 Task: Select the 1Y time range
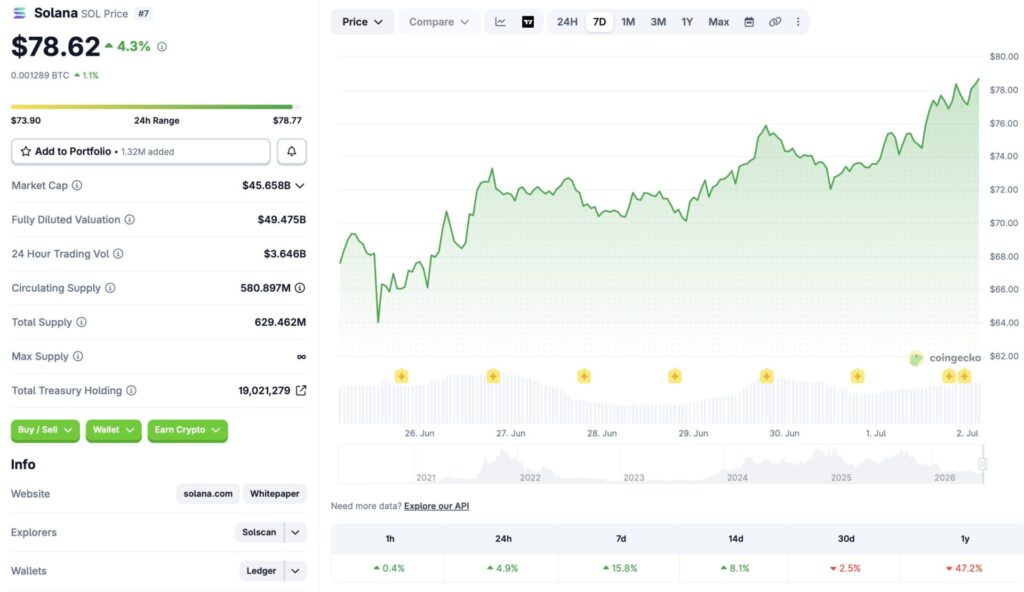687,22
